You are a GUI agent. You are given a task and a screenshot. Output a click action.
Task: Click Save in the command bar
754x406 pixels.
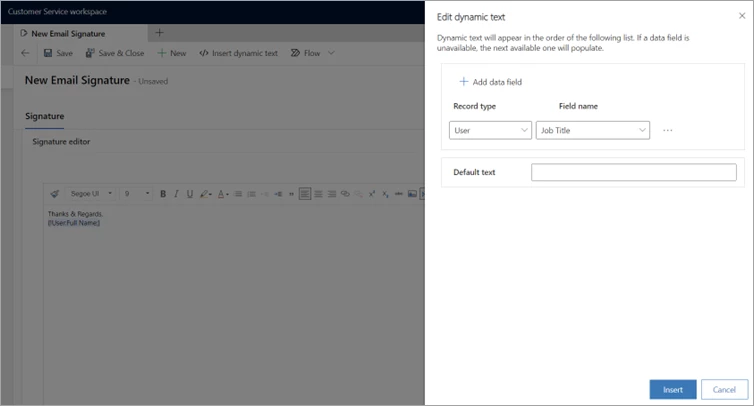pyautogui.click(x=58, y=53)
